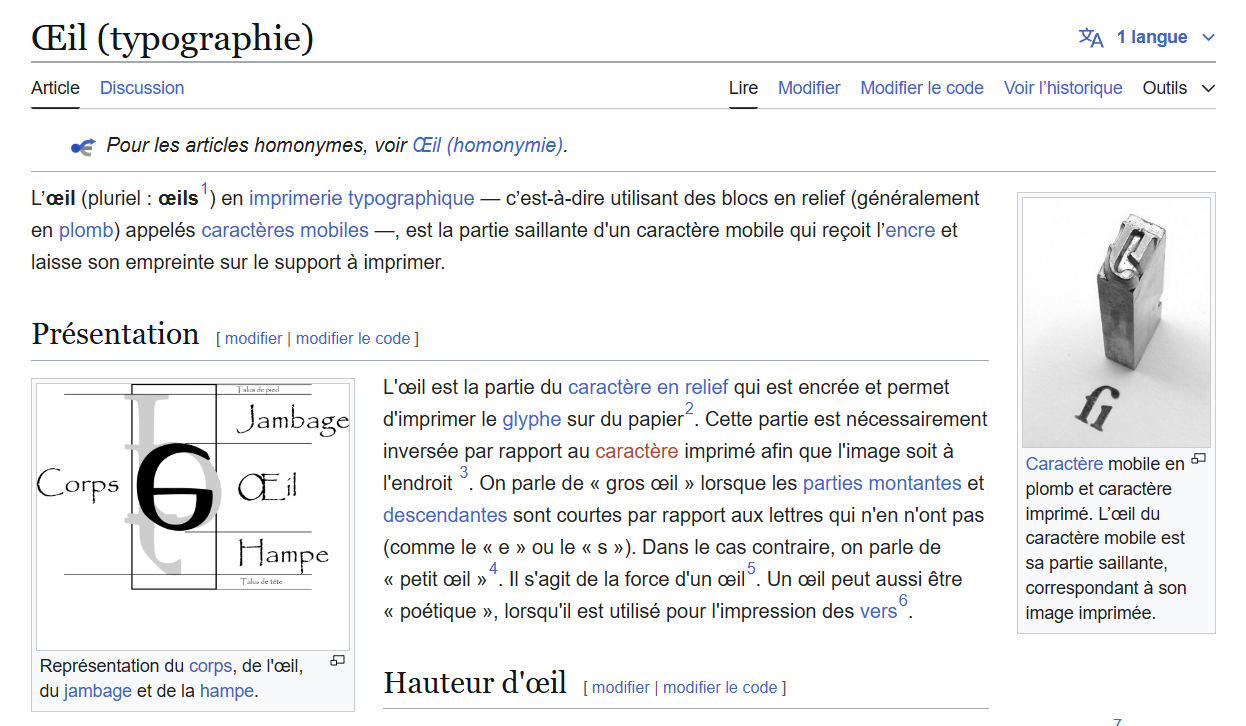Follow the "vers" link
The image size is (1246, 726).
pos(878,611)
